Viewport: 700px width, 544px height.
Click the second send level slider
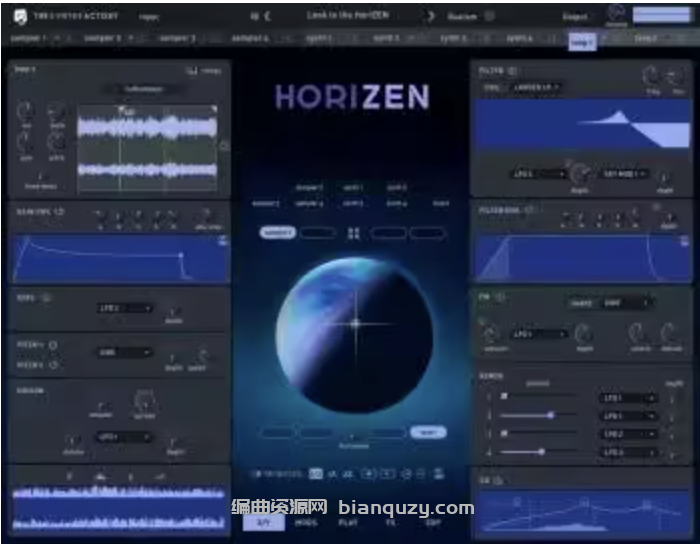550,415
